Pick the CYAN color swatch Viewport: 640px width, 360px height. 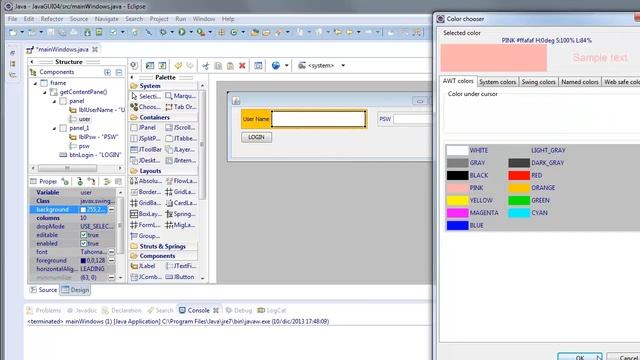click(x=519, y=213)
